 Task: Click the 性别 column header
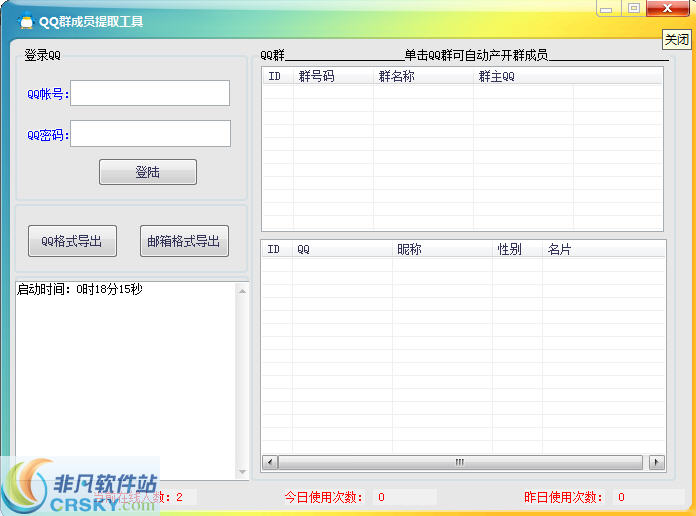517,250
